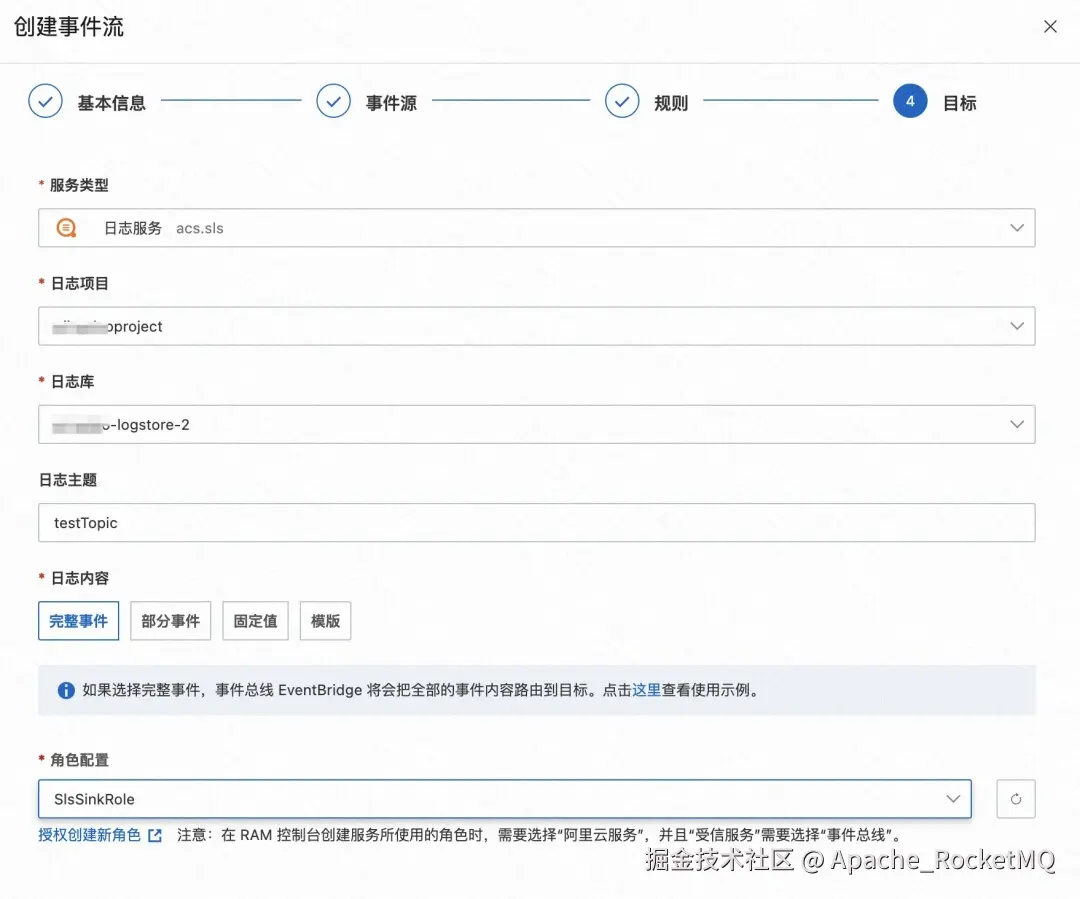Image resolution: width=1080 pixels, height=899 pixels.
Task: Click the 规则 step label
Action: pyautogui.click(x=671, y=103)
